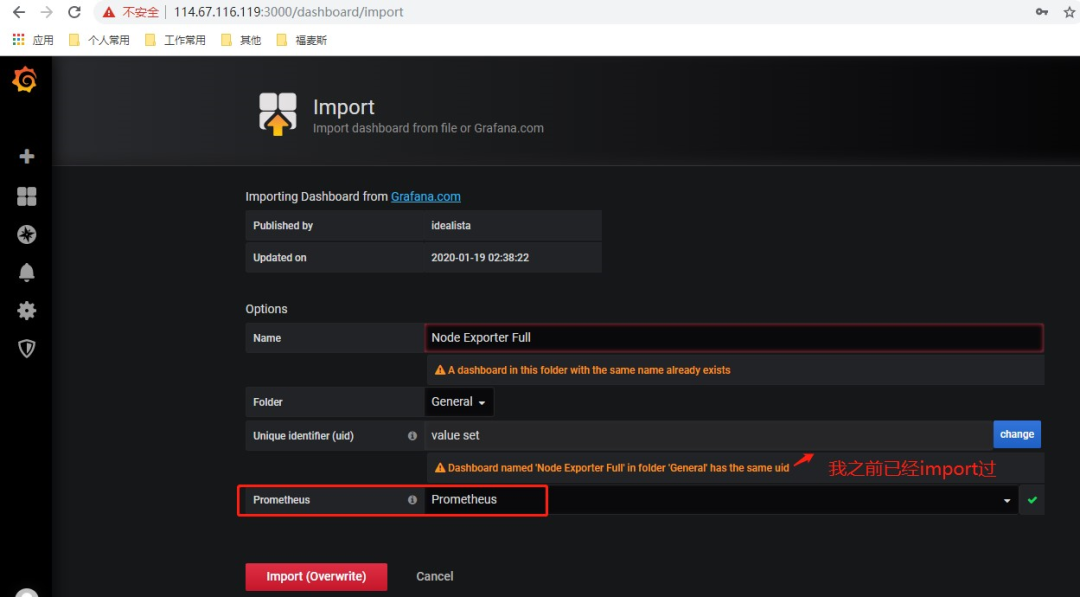Viewport: 1080px width, 597px height.
Task: Click the Import dashboard header icon
Action: pos(278,114)
